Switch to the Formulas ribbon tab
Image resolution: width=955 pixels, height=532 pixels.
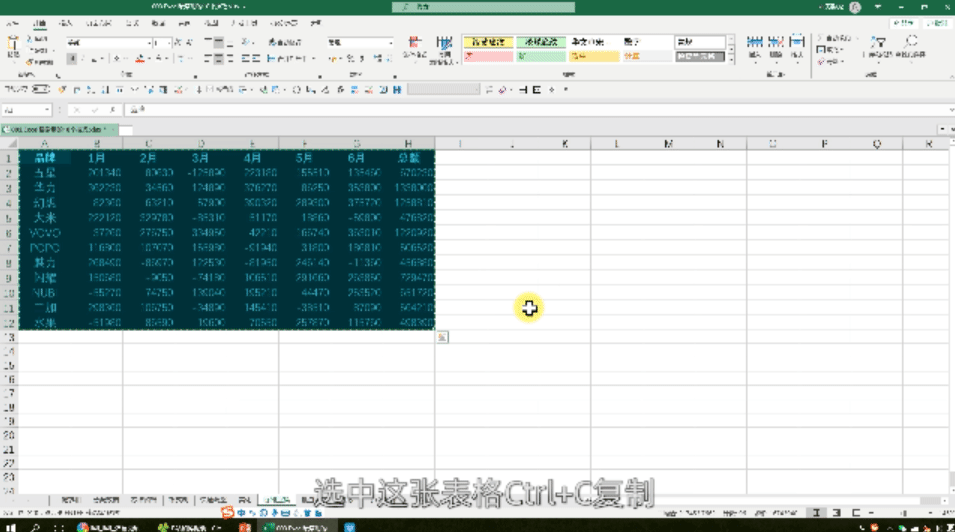coord(132,23)
